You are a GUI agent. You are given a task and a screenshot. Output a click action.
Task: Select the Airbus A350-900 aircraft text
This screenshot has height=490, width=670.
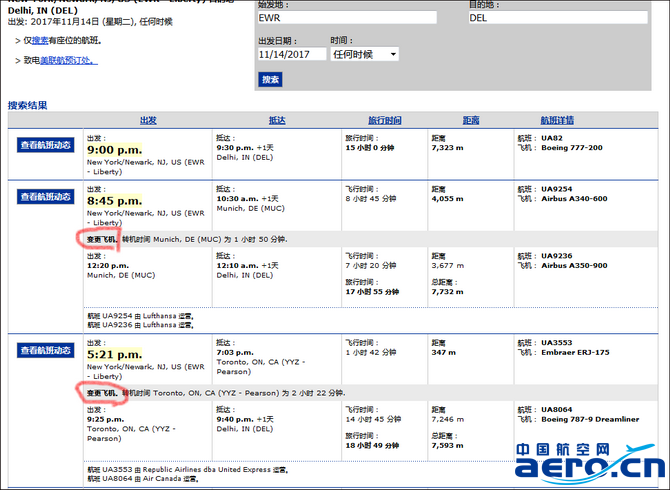click(574, 265)
